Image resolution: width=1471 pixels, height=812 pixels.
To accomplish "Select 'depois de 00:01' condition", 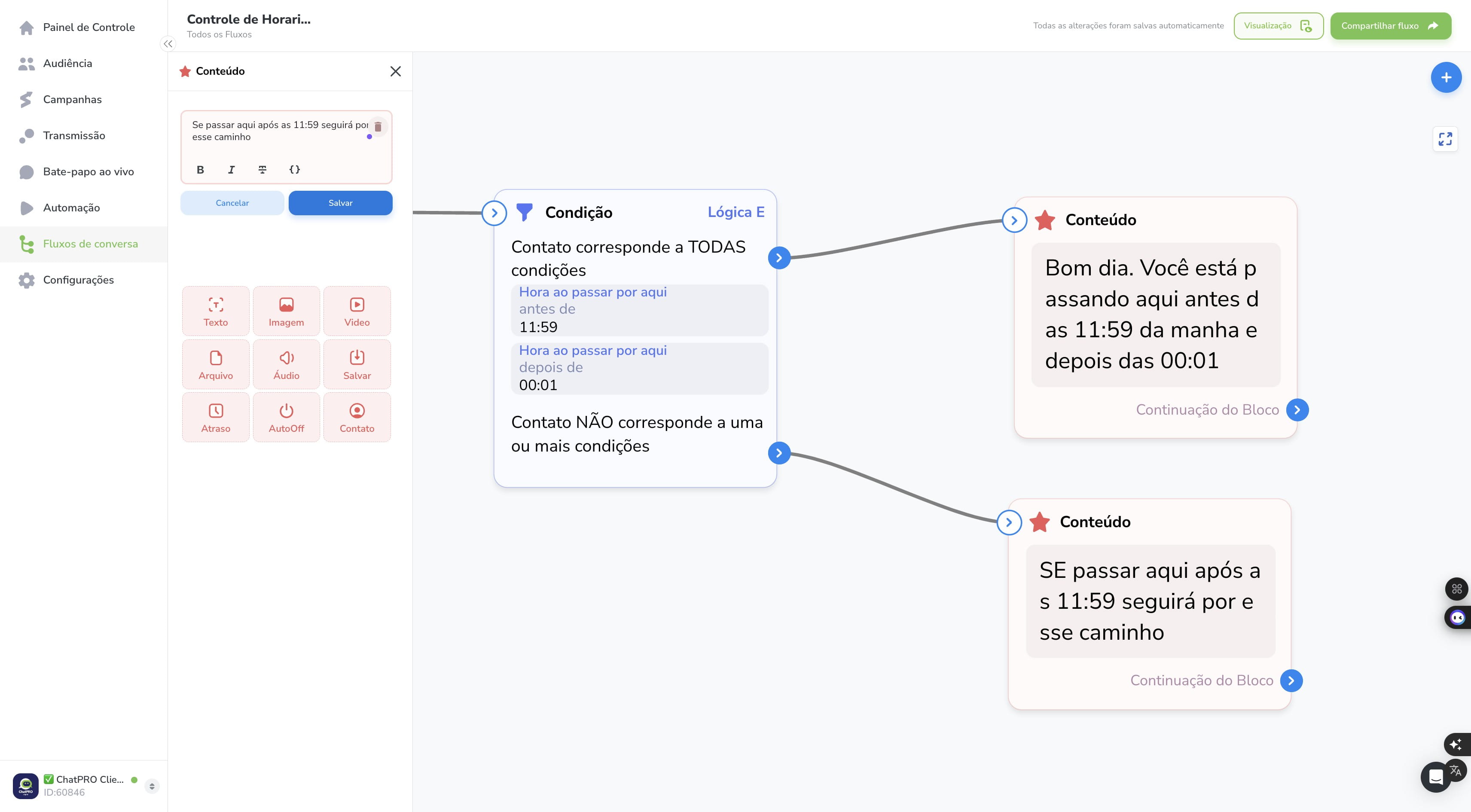I will click(x=640, y=368).
